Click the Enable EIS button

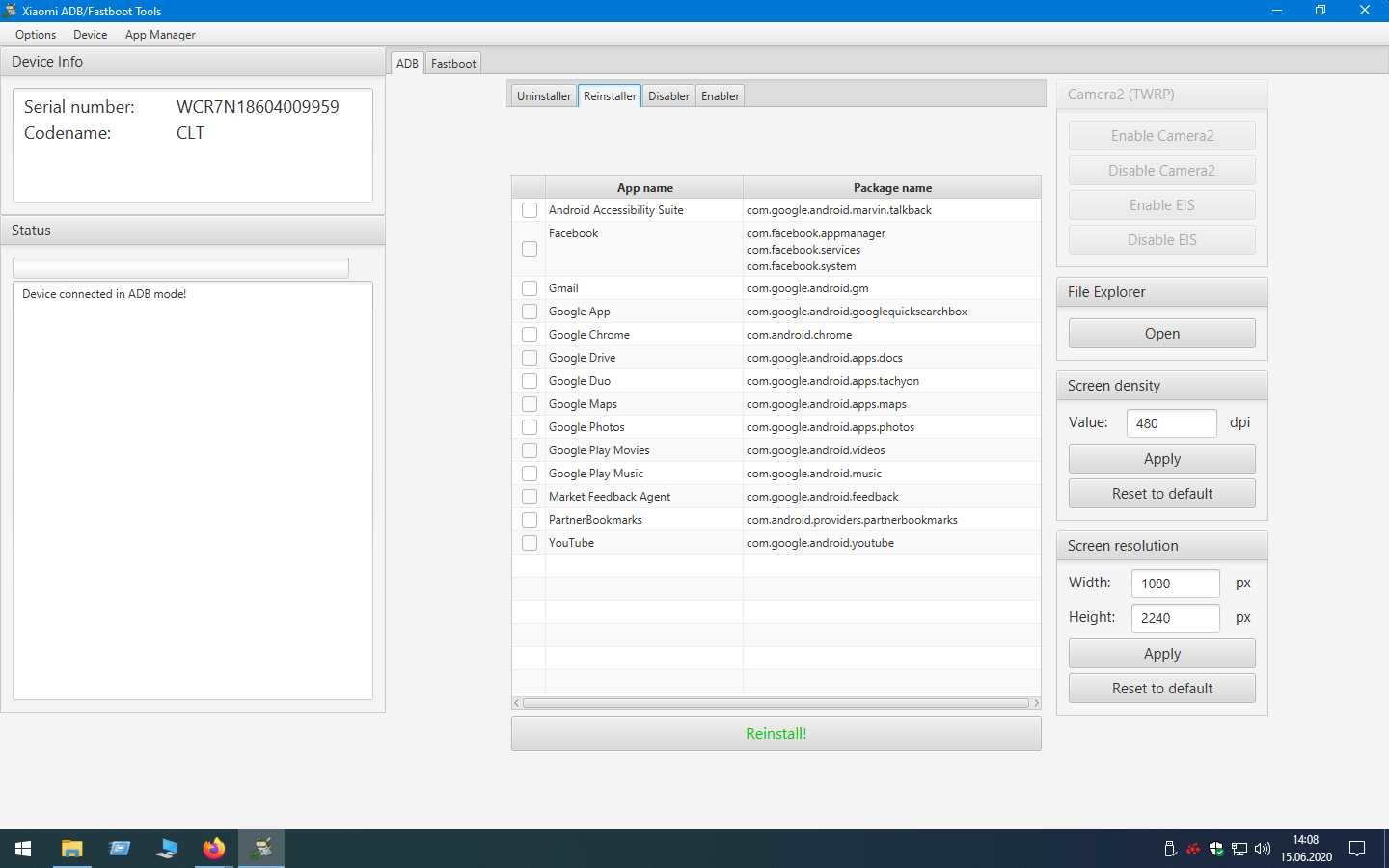pyautogui.click(x=1162, y=205)
